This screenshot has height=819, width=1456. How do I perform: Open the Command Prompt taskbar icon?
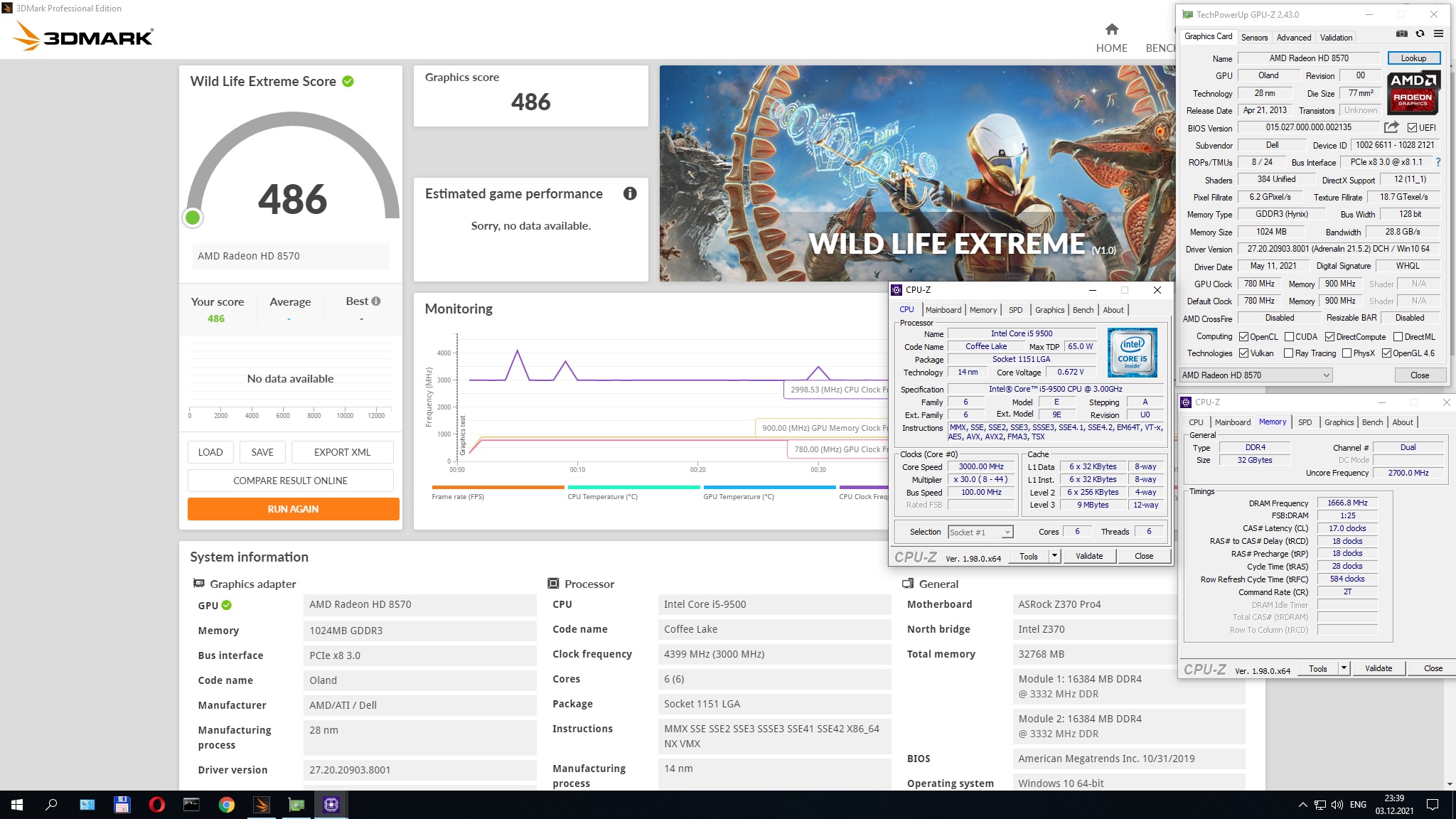[192, 805]
